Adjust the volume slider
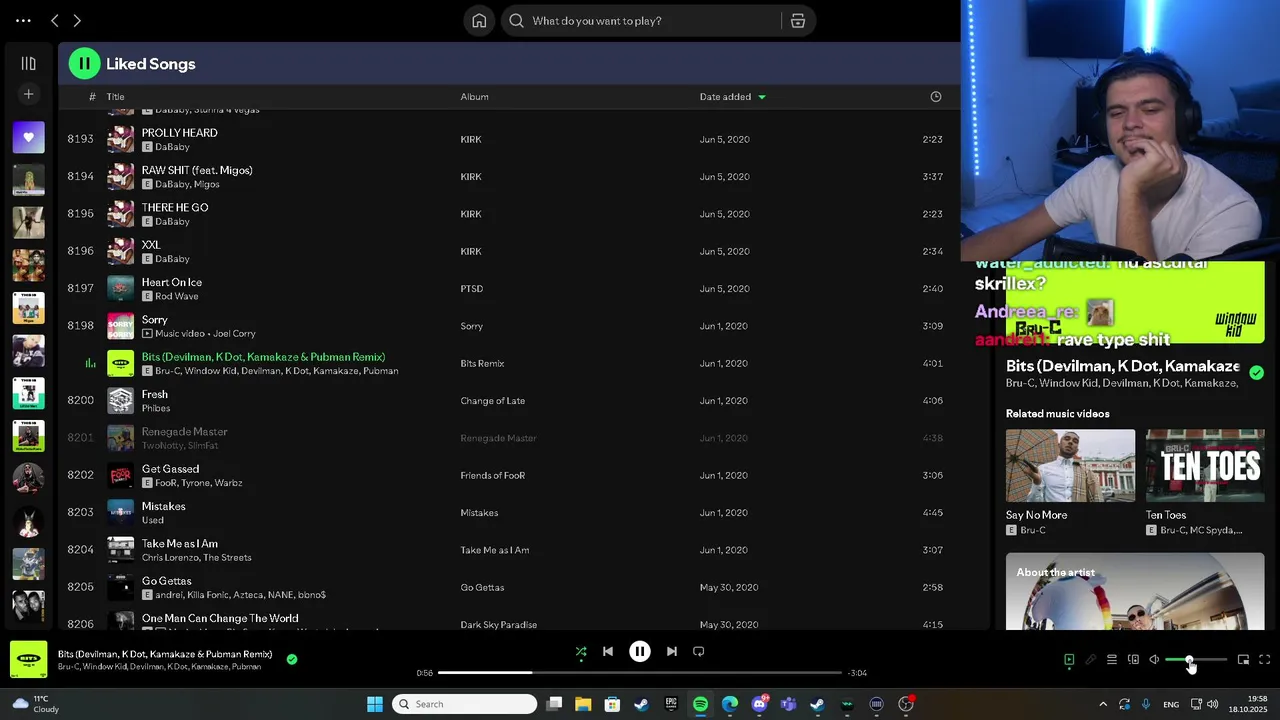This screenshot has height=720, width=1280. (x=1196, y=660)
